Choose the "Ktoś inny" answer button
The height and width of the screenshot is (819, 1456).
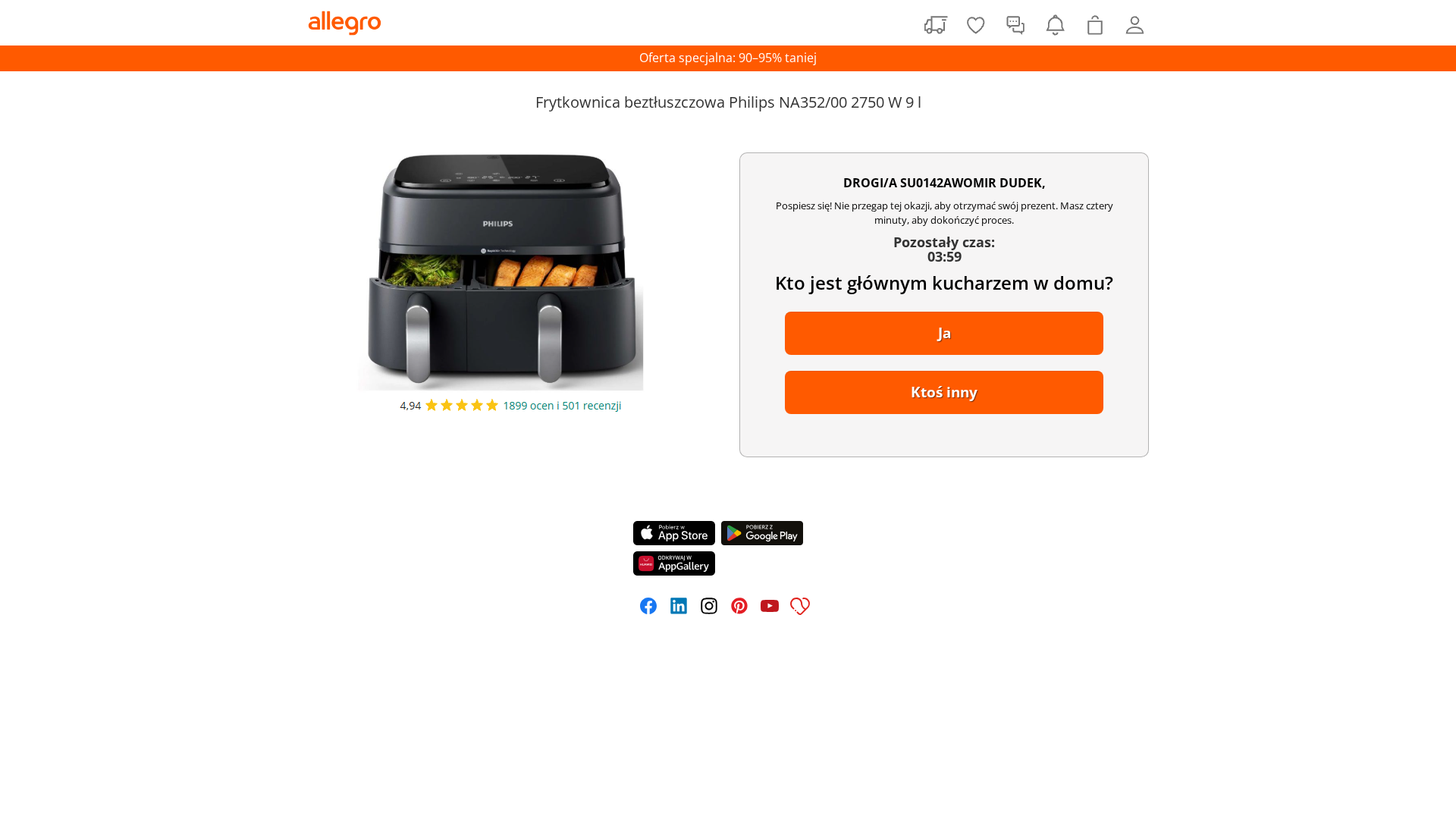pyautogui.click(x=944, y=392)
